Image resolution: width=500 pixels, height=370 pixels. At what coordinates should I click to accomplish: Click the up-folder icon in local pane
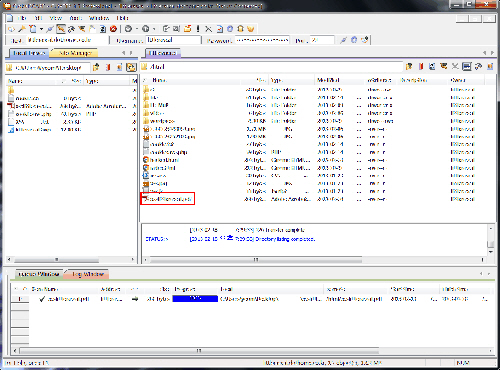(x=96, y=67)
